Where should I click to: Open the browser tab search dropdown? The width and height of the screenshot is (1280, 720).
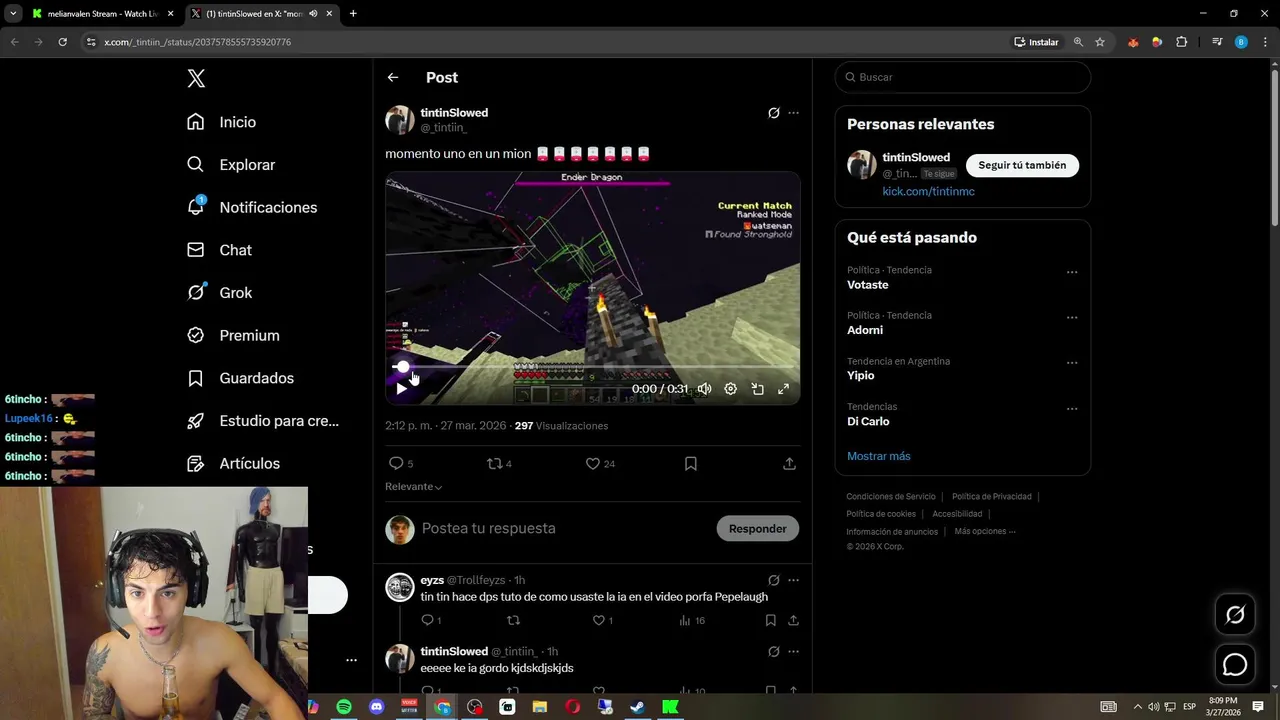pyautogui.click(x=12, y=14)
